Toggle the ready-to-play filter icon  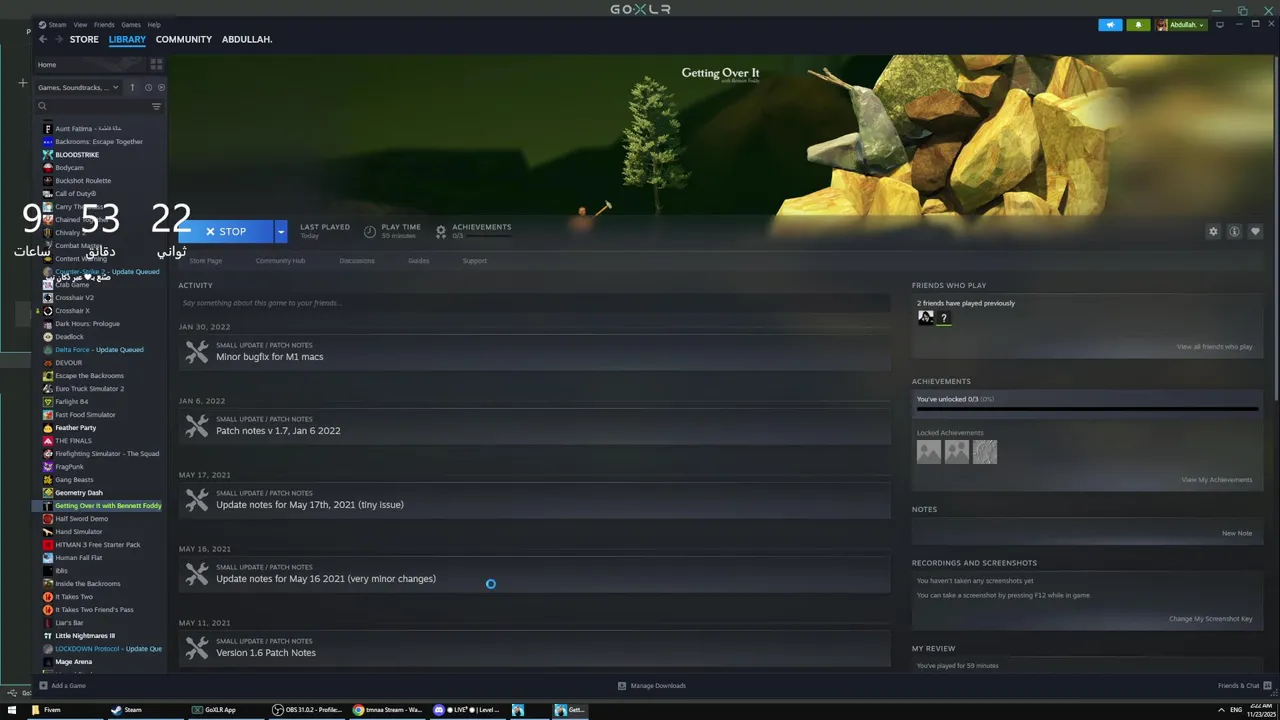tap(161, 87)
